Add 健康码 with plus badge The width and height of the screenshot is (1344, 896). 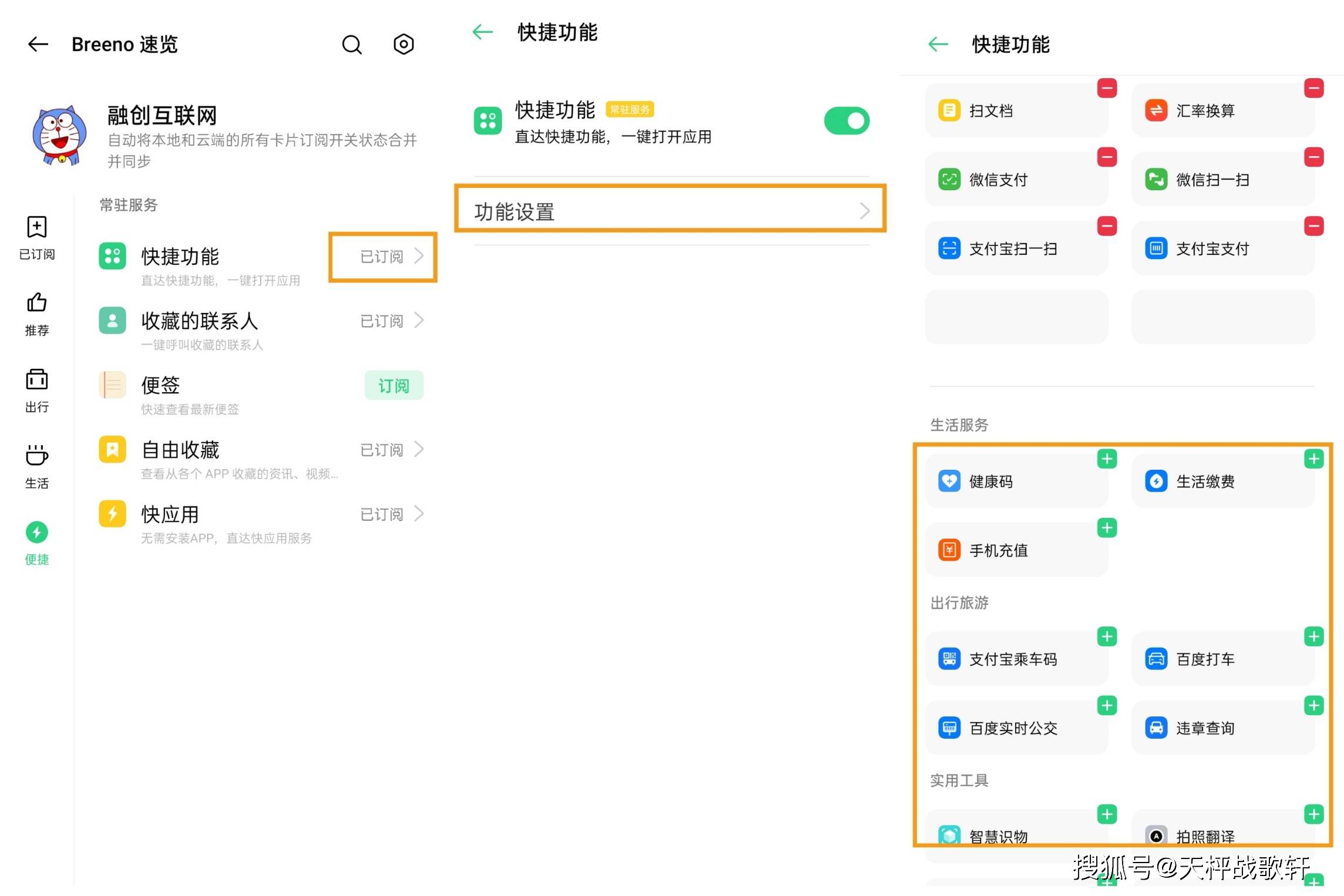1107,459
